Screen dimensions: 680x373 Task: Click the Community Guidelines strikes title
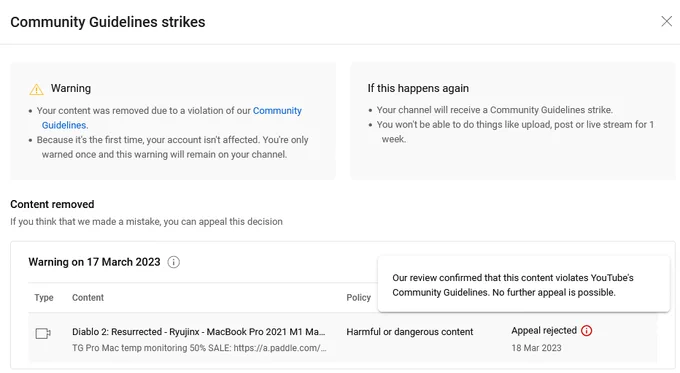click(x=108, y=22)
